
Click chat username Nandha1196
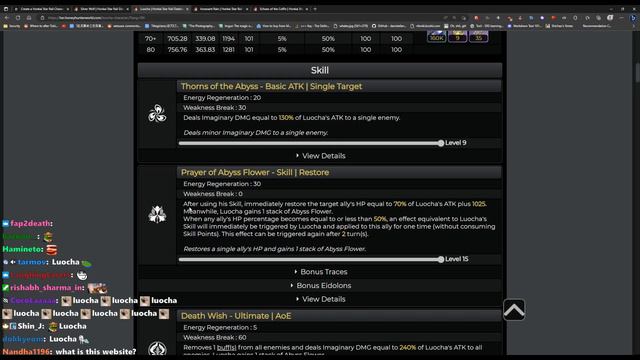[x=26, y=351]
